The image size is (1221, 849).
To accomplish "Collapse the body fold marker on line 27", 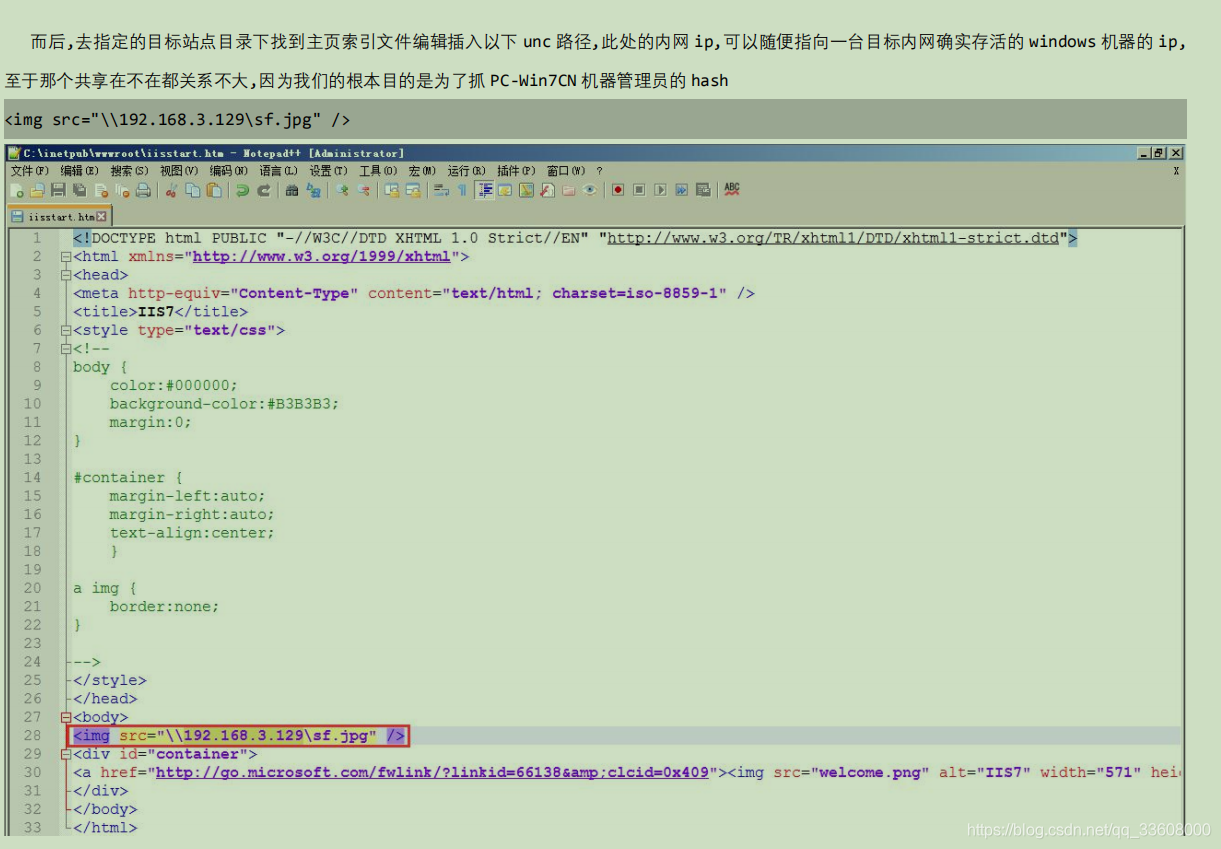I will click(x=66, y=718).
